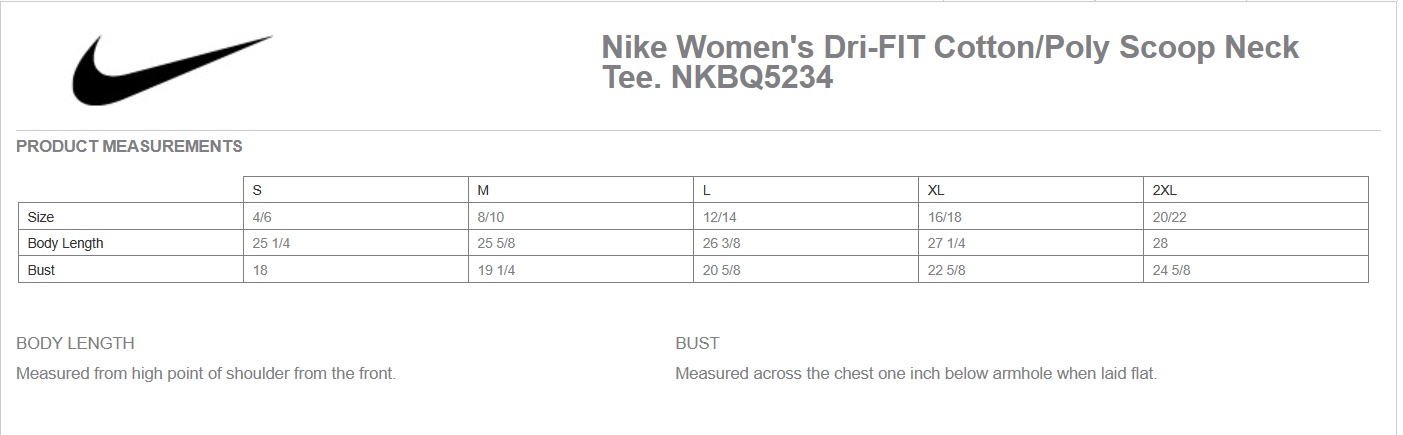Click the 20/22 size cell
The image size is (1403, 435).
(x=1169, y=217)
